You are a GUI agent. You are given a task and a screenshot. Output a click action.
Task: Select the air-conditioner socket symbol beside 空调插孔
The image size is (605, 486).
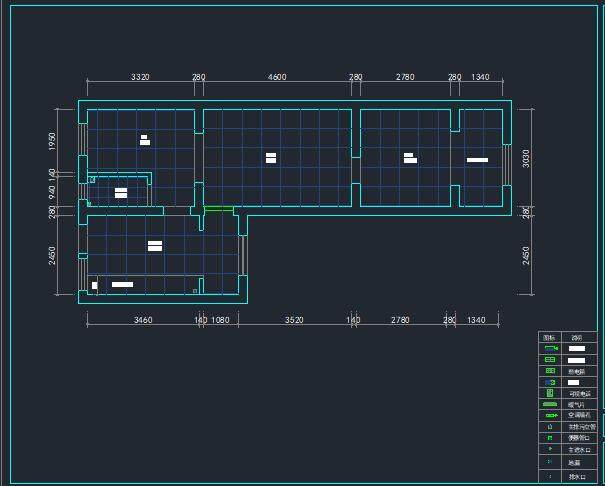point(550,415)
